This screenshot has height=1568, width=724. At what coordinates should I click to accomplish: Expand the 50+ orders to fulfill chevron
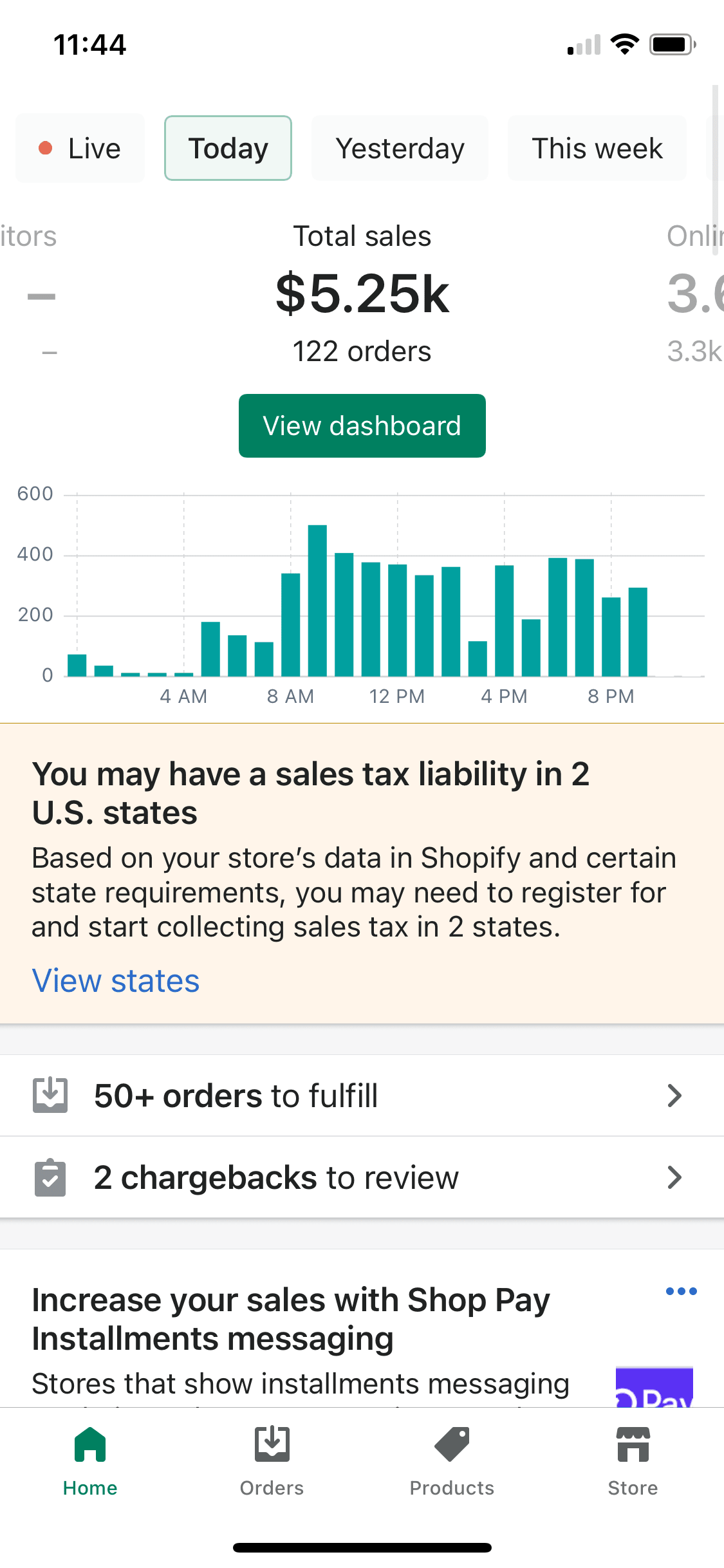(x=674, y=1095)
